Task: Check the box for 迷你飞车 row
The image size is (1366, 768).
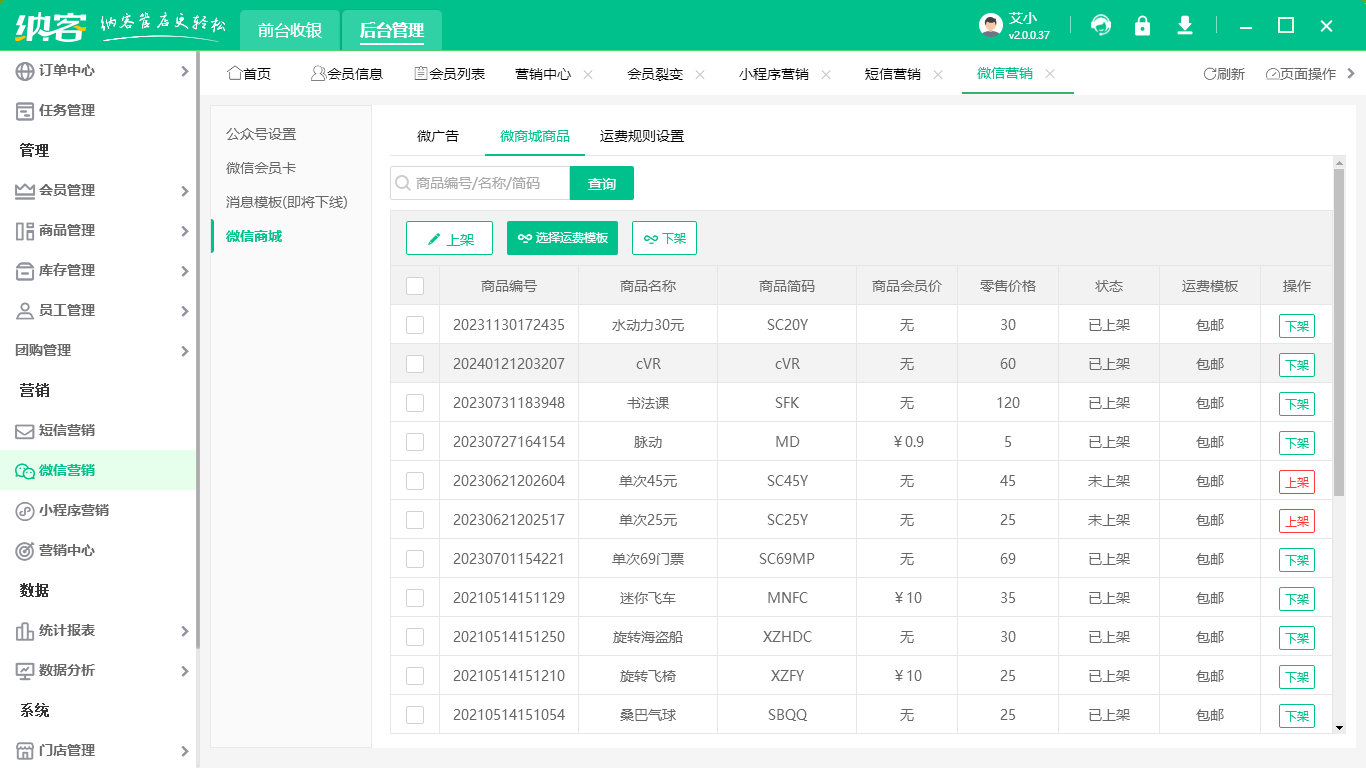Action: click(x=415, y=598)
